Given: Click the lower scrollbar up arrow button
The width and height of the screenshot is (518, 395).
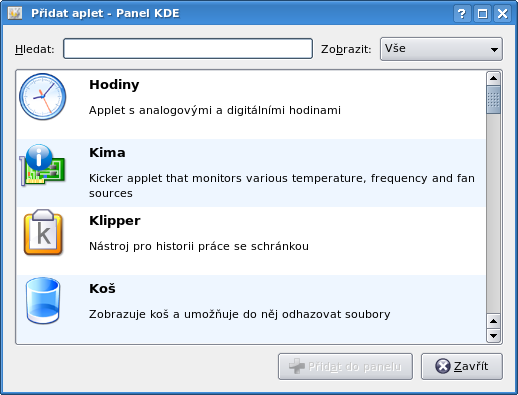Looking at the screenshot, I should [x=493, y=321].
